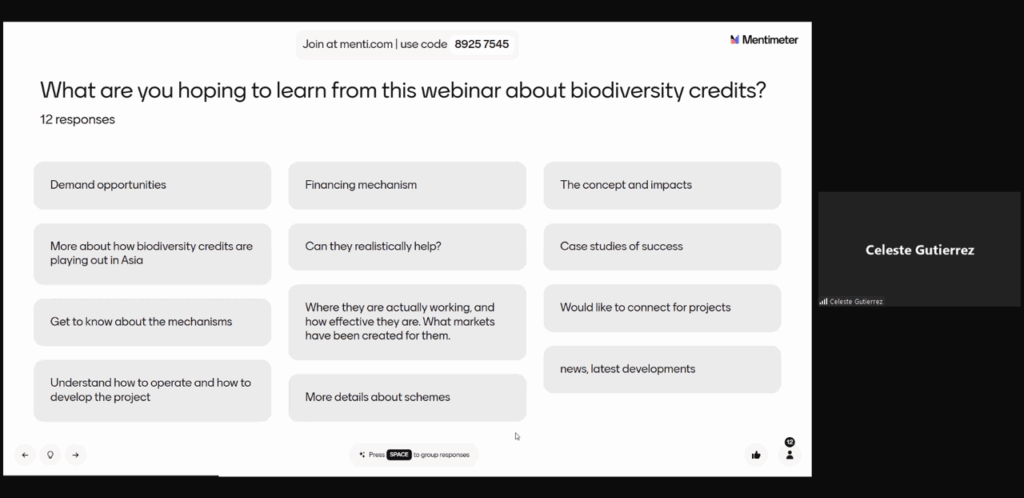Click the menti.com join code banner

(x=409, y=44)
